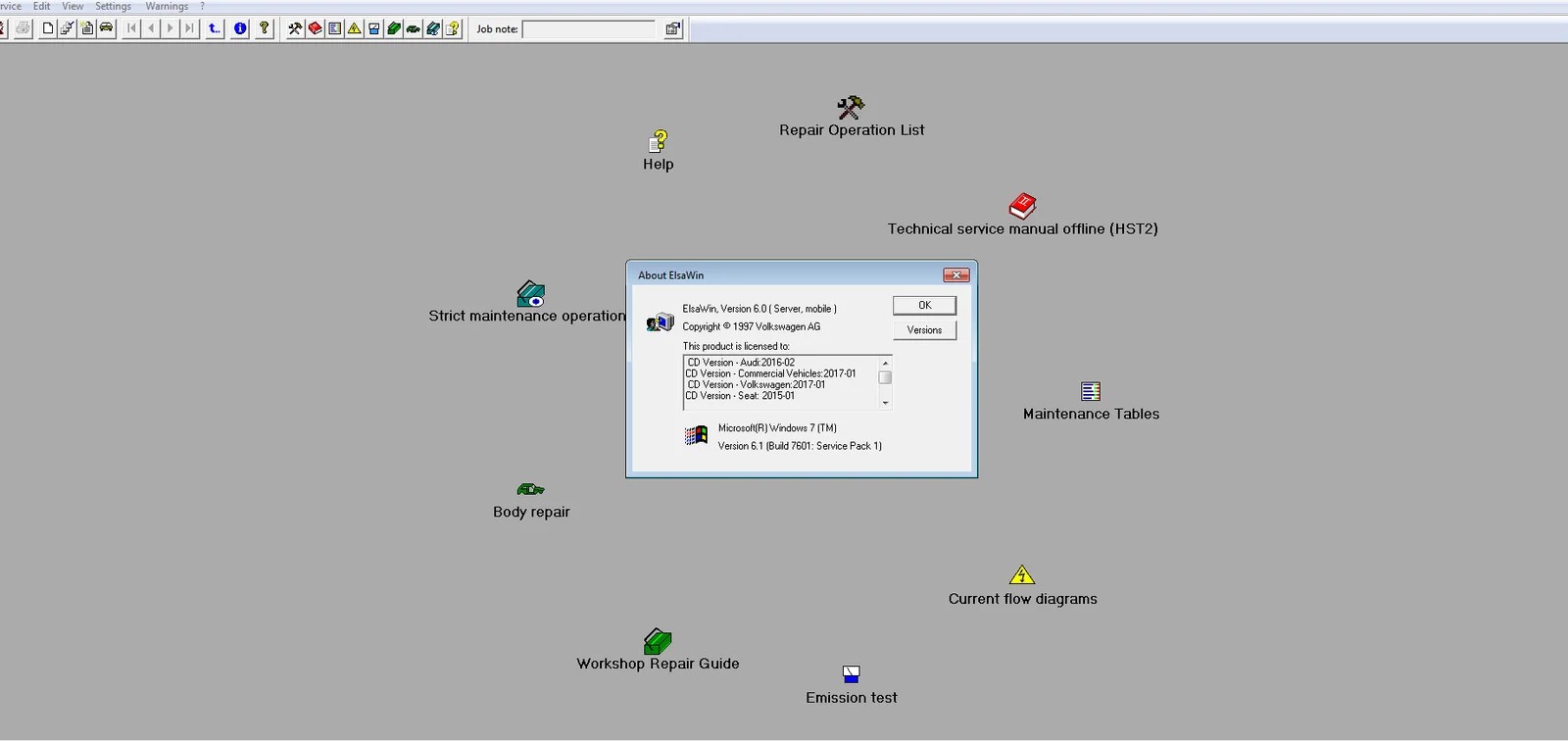This screenshot has height=742, width=1568.
Task: Click OK in About ElsaWin dialog
Action: [924, 306]
